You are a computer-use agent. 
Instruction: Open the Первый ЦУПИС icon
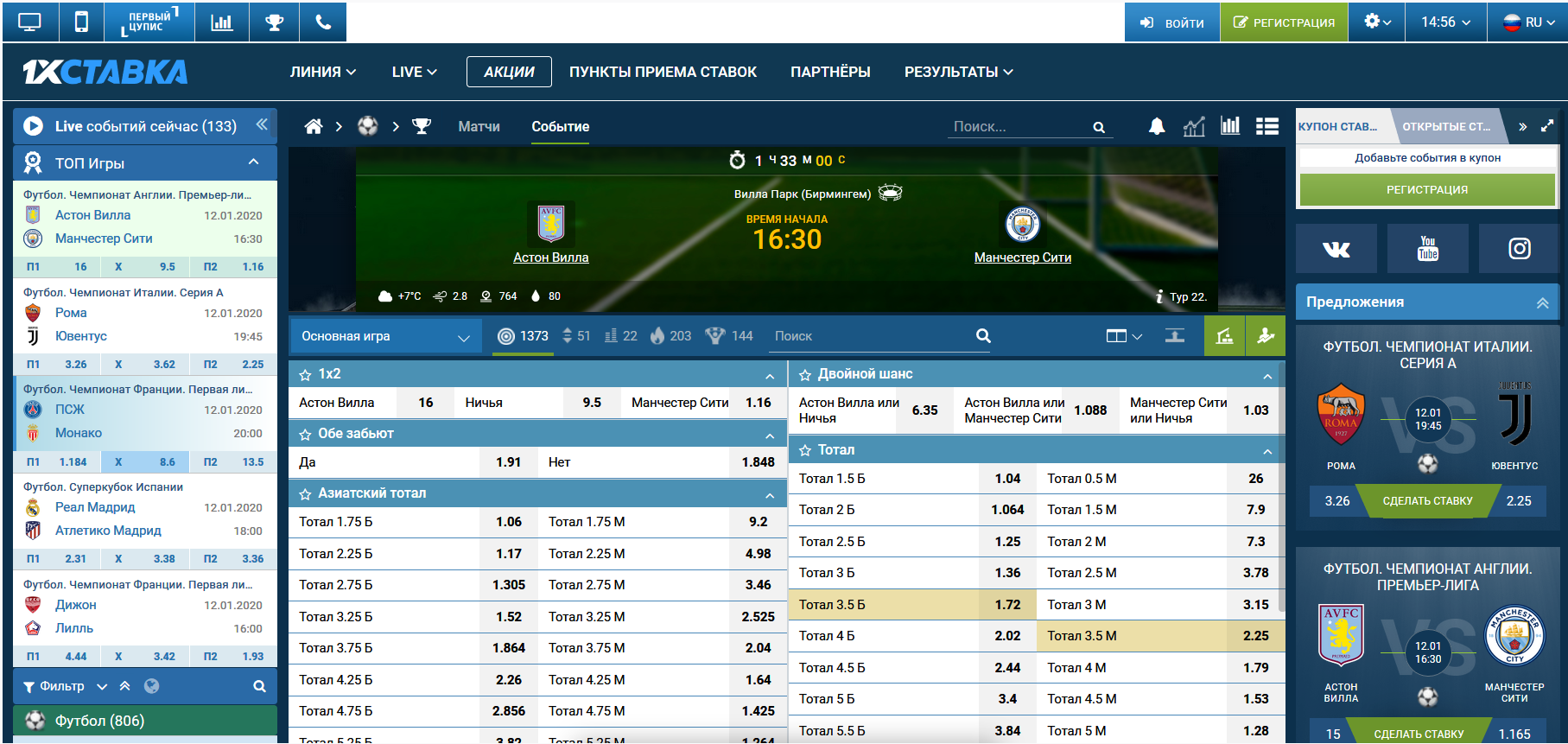149,22
